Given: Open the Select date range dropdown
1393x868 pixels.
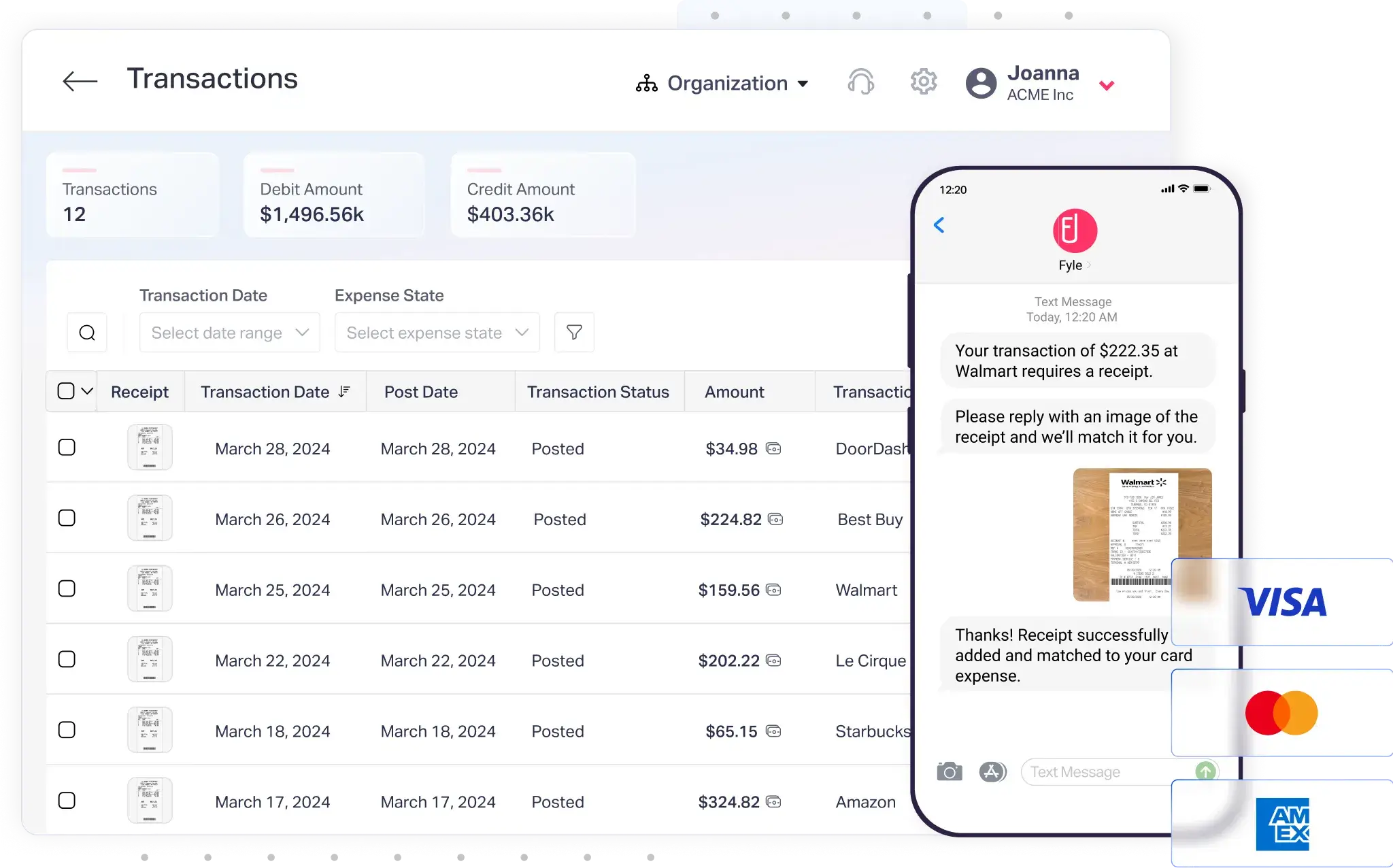Looking at the screenshot, I should [229, 333].
